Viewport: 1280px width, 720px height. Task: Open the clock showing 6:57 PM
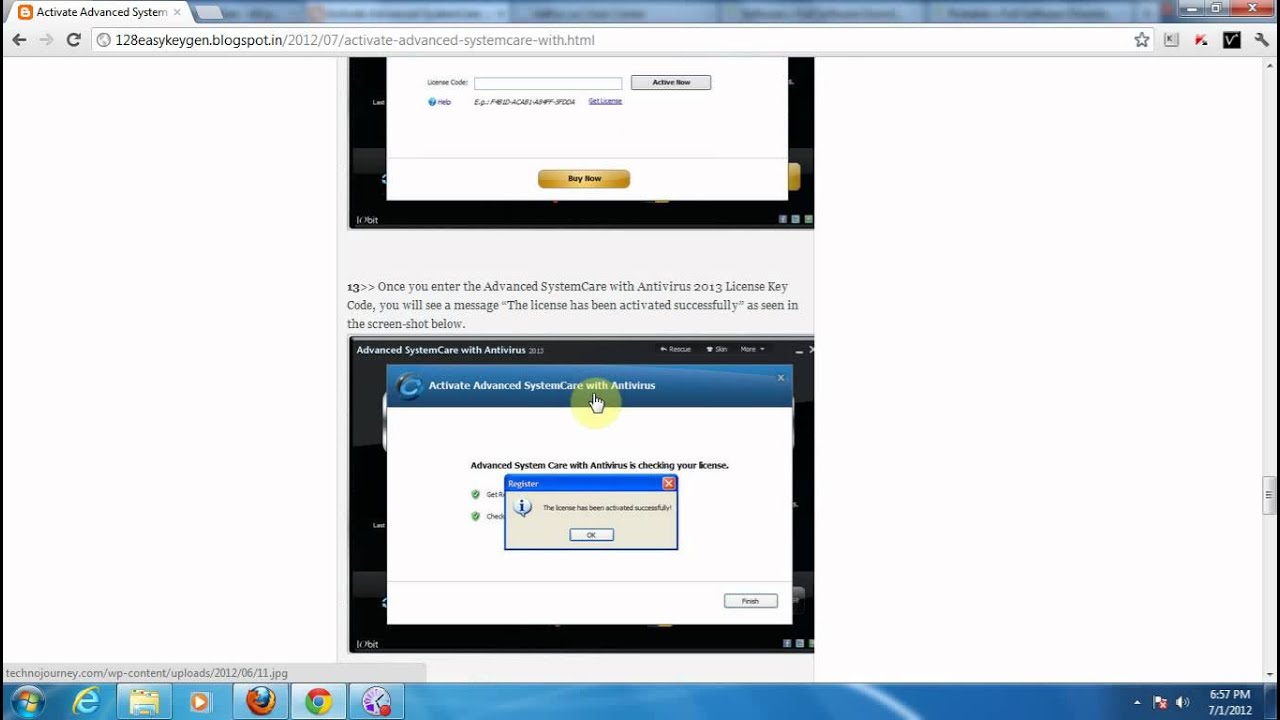coord(1230,702)
